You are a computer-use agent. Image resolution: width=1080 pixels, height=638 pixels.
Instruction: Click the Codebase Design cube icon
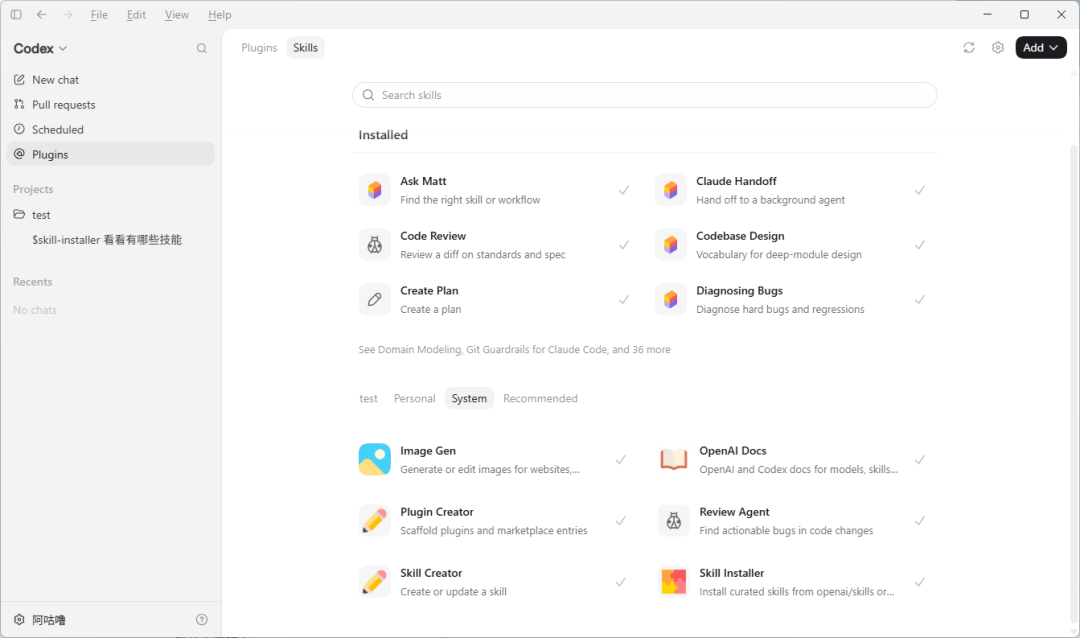[x=671, y=245]
